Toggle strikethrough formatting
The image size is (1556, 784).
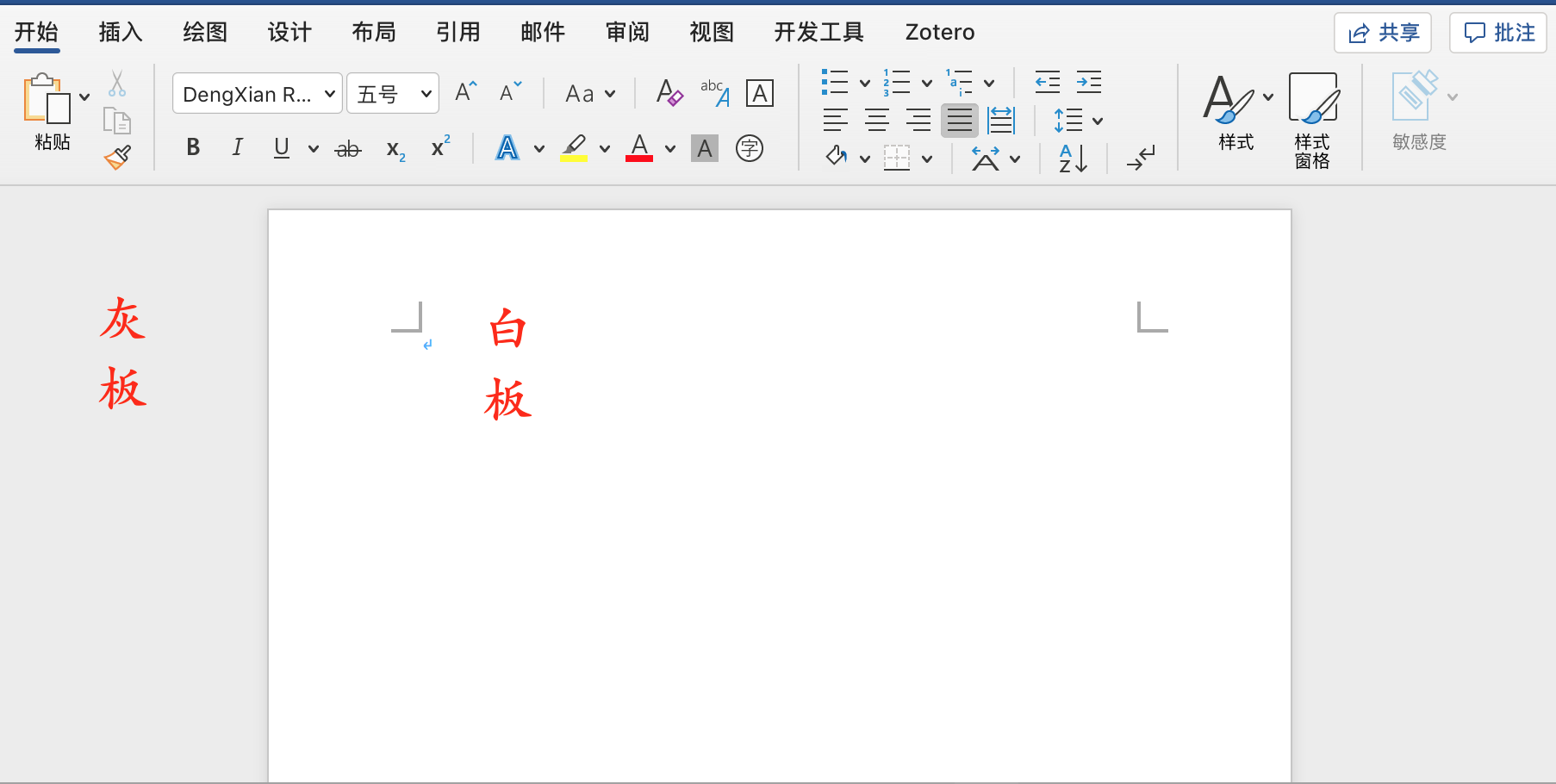(x=348, y=148)
